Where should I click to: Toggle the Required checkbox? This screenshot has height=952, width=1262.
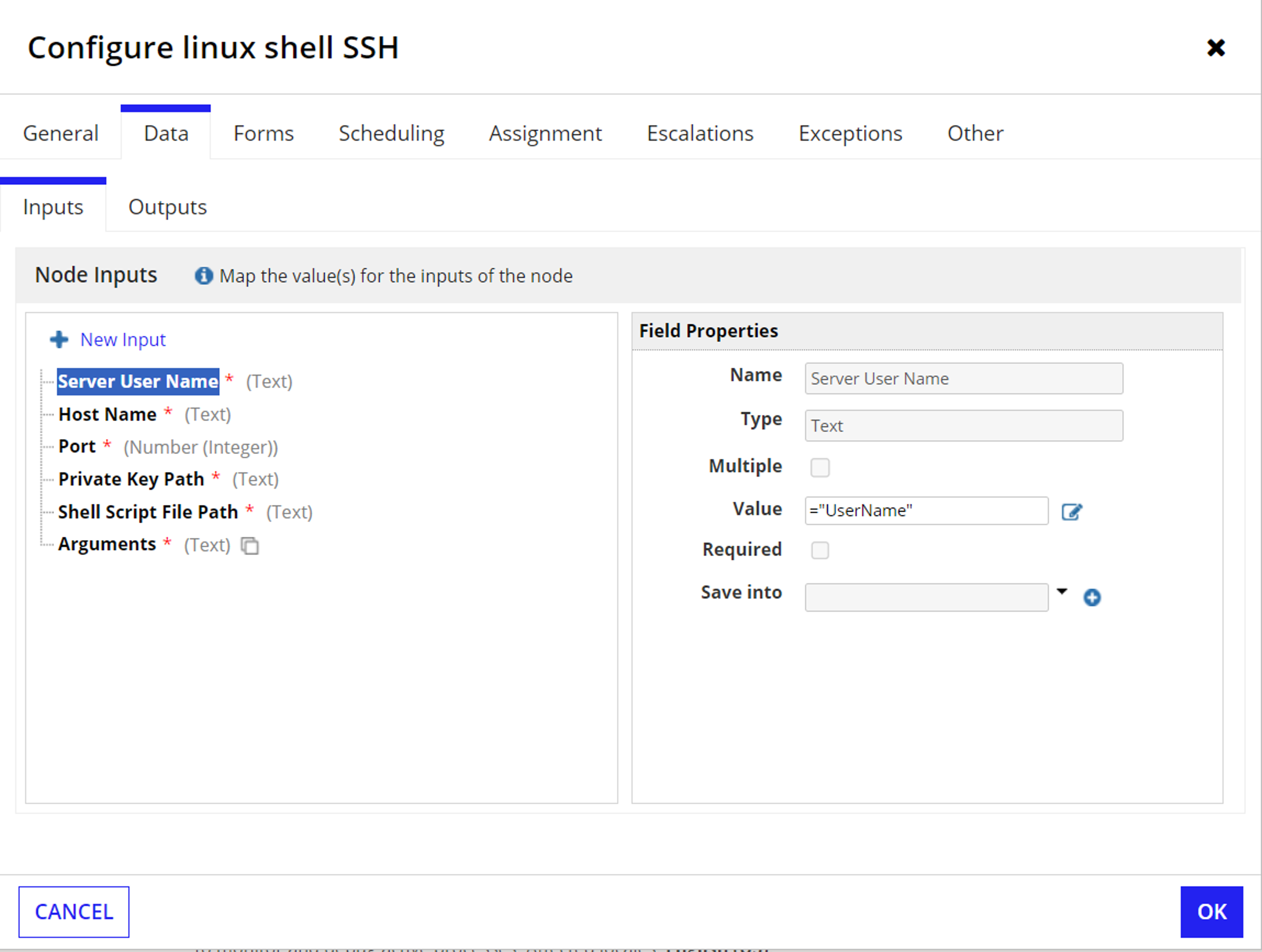click(820, 551)
